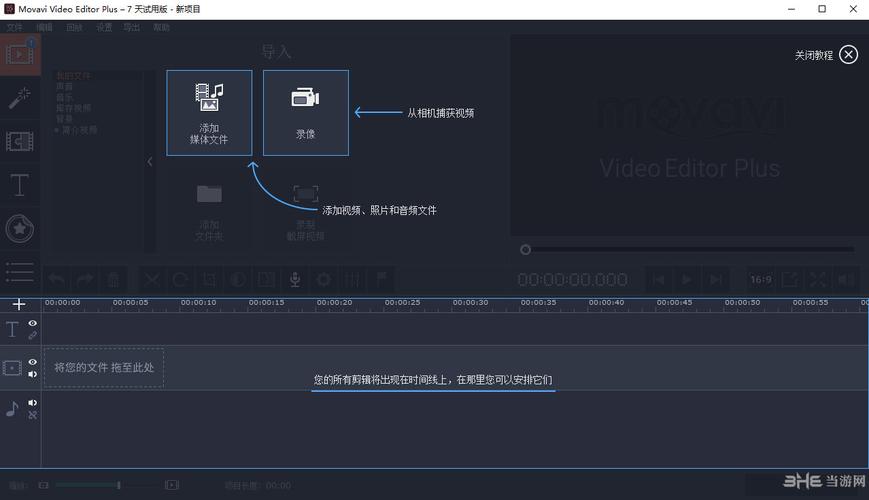This screenshot has height=500, width=869.
Task: Click the Redo arrow in toolbar
Action: coord(85,279)
